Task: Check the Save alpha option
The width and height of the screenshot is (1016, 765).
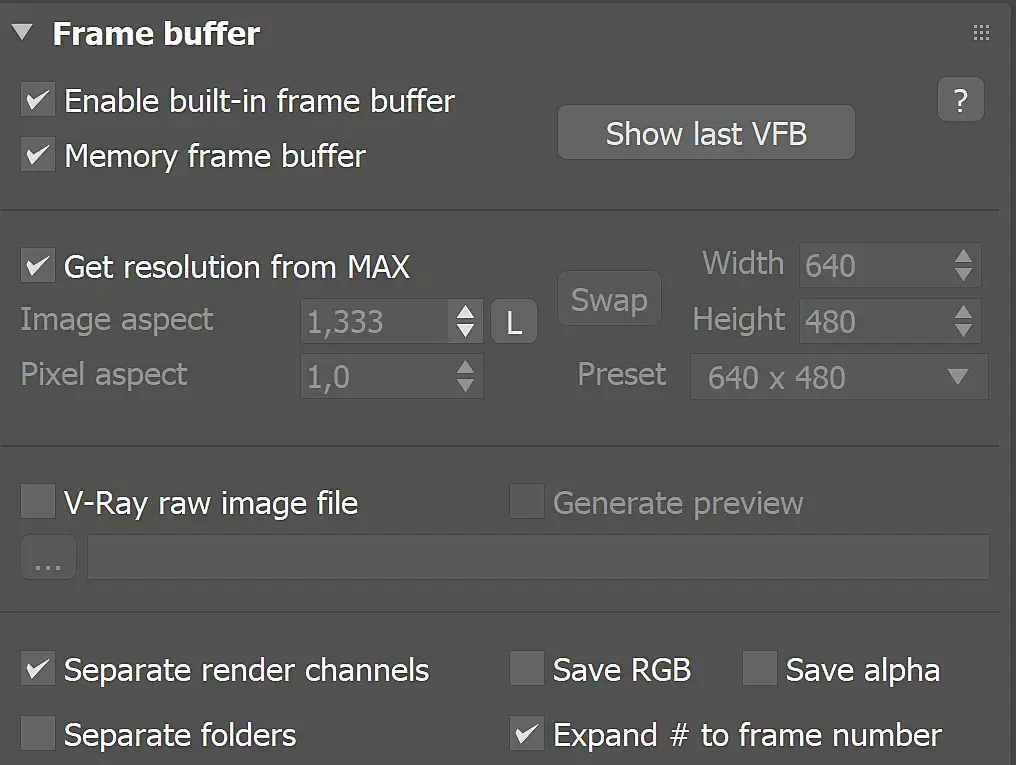Action: (x=760, y=670)
